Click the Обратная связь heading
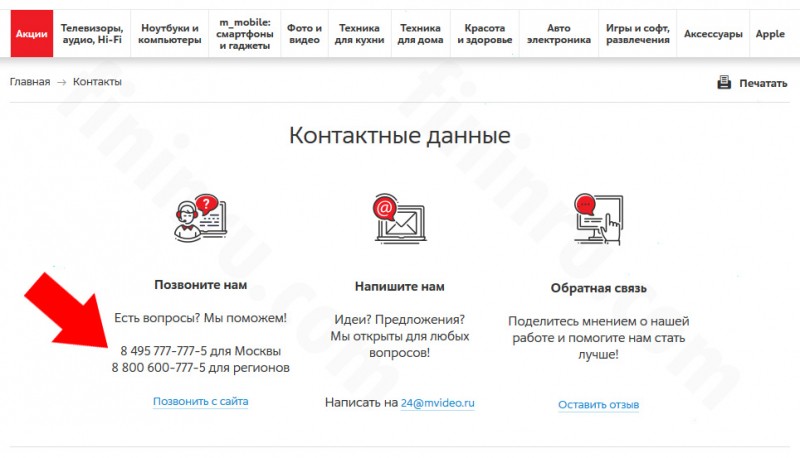Screen dimensions: 800x458 pyautogui.click(x=598, y=288)
